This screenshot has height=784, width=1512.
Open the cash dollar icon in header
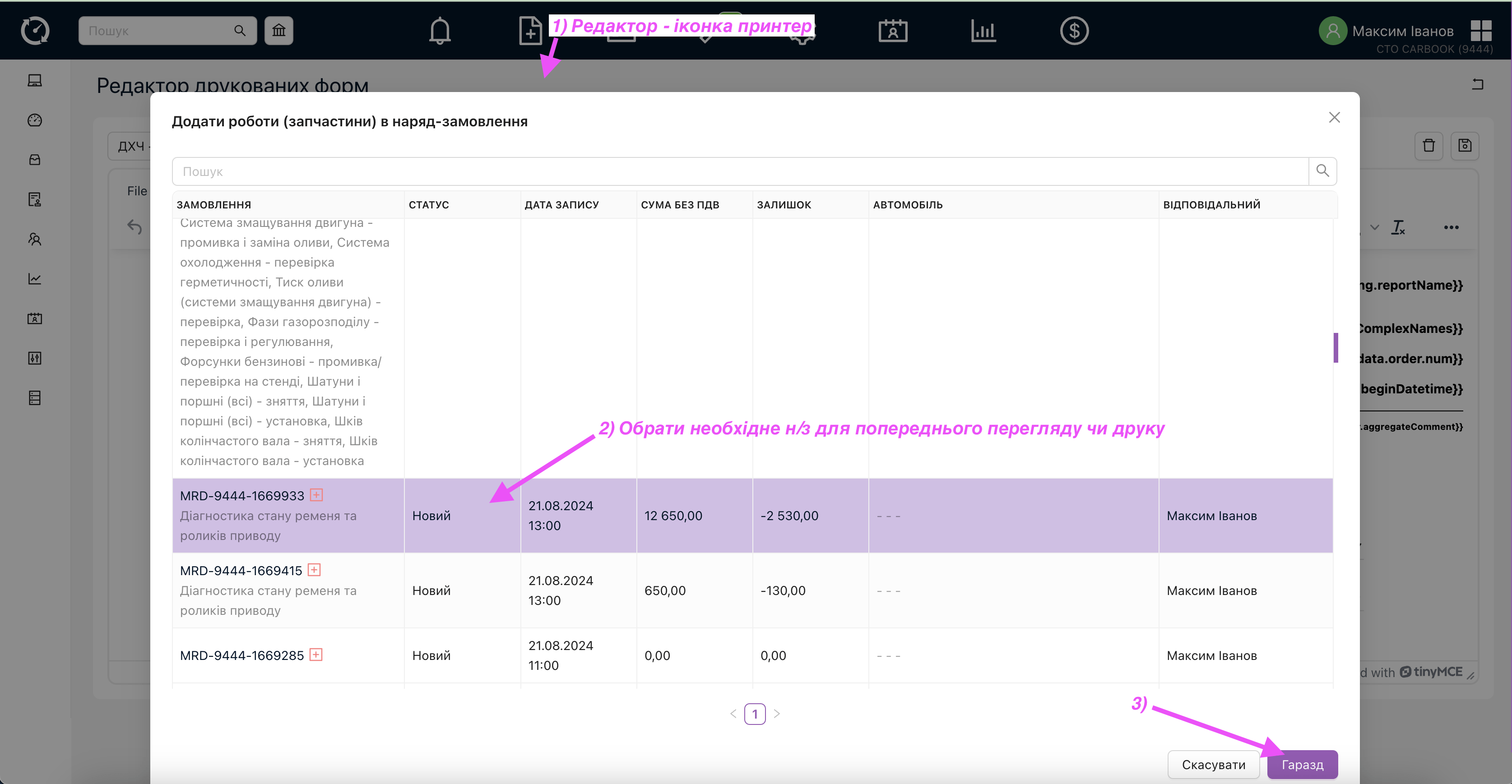coord(1074,31)
